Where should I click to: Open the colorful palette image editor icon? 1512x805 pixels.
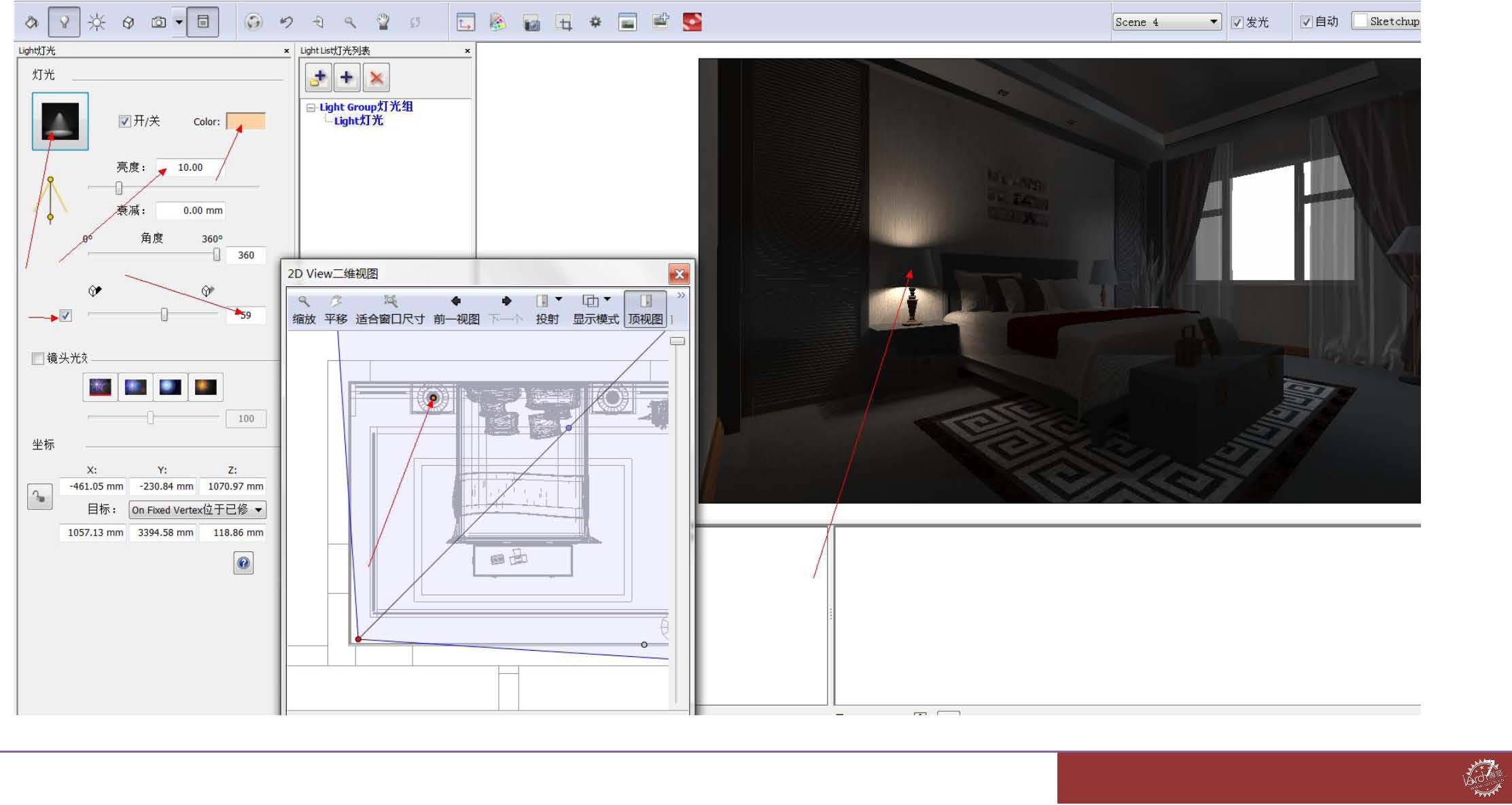point(497,22)
